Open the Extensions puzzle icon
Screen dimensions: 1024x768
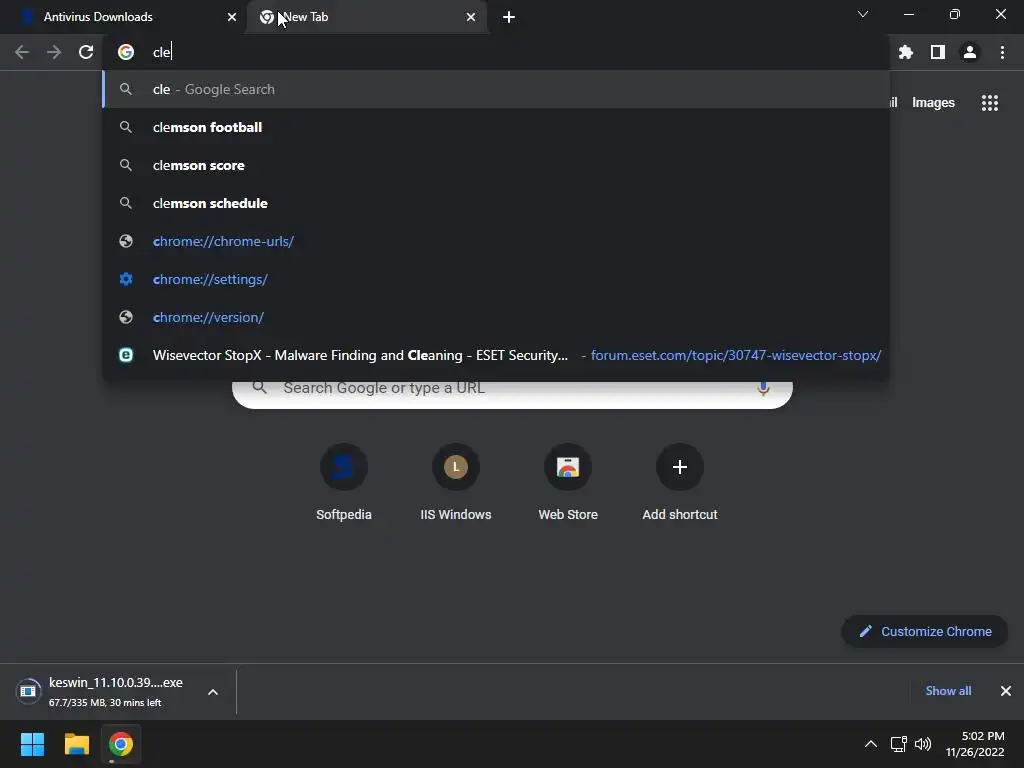906,52
